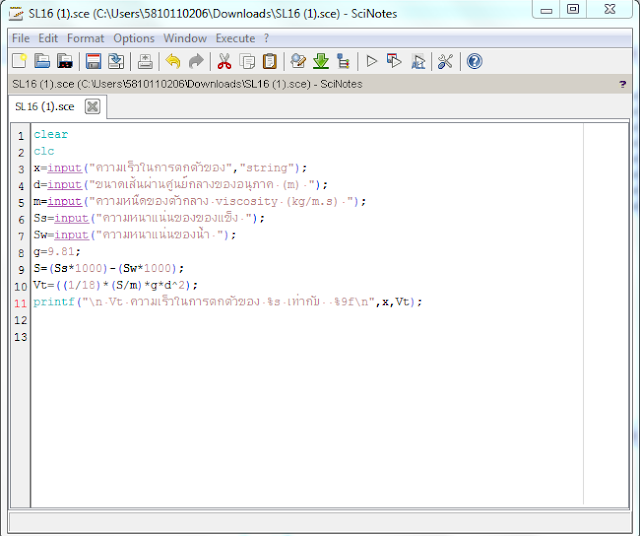Click the d=input call on line 4
Viewport: 640px width, 536px height.
(x=180, y=185)
